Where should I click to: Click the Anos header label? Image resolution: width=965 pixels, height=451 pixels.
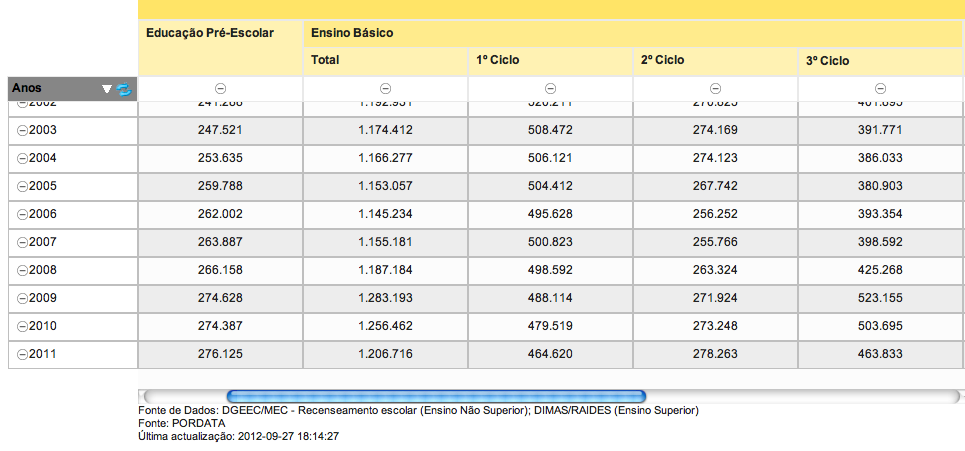point(27,88)
